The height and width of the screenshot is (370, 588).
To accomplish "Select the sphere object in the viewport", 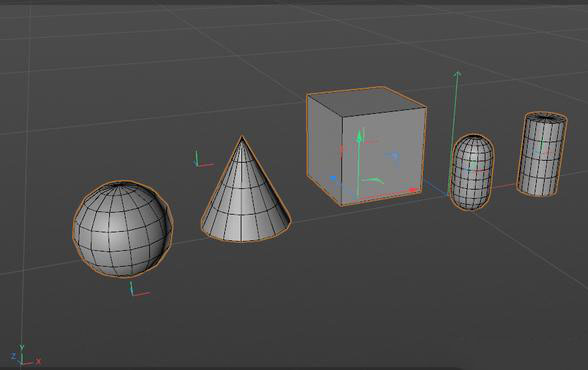I will pos(123,229).
